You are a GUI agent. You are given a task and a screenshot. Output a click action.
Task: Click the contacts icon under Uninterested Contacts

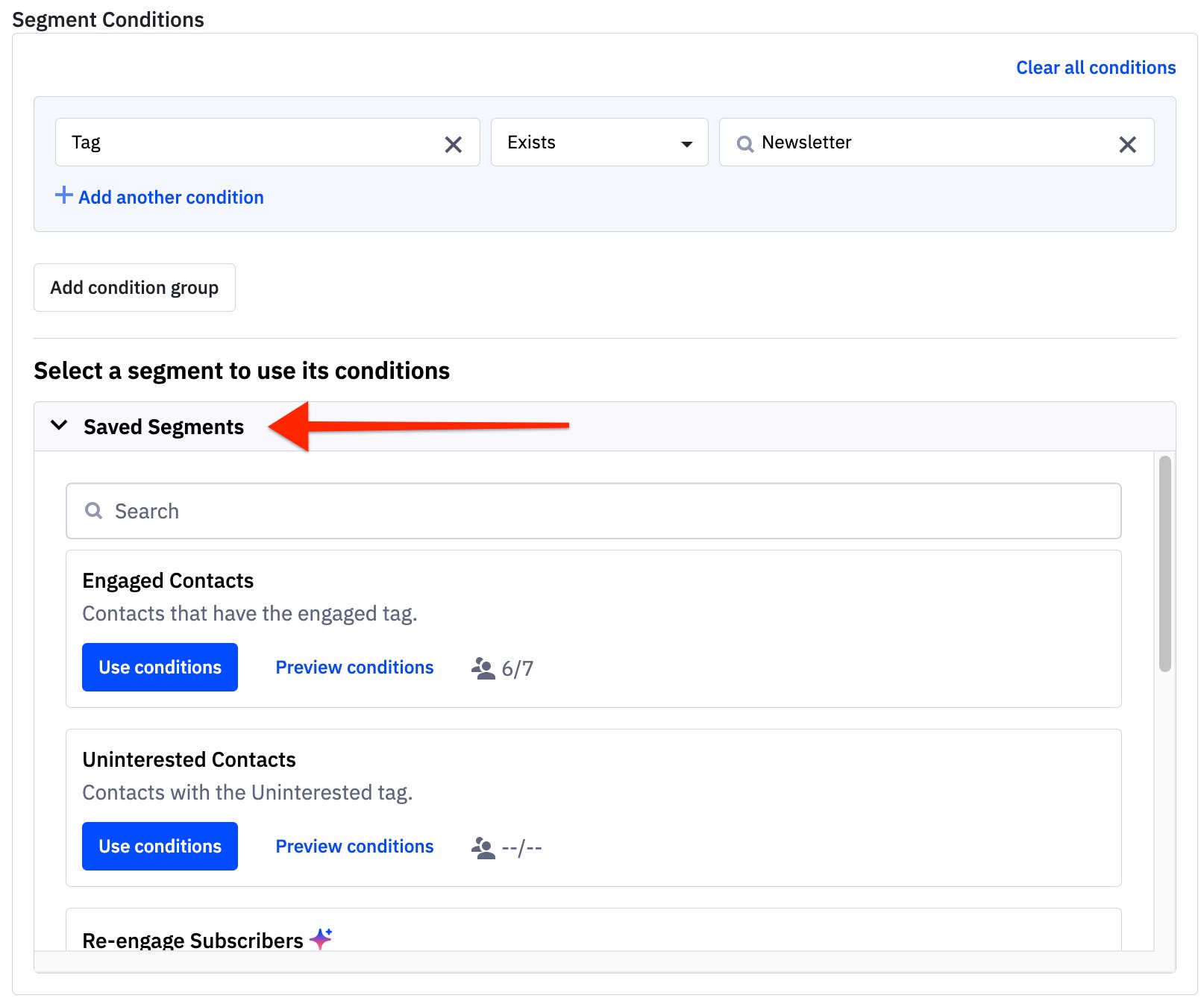click(x=482, y=846)
